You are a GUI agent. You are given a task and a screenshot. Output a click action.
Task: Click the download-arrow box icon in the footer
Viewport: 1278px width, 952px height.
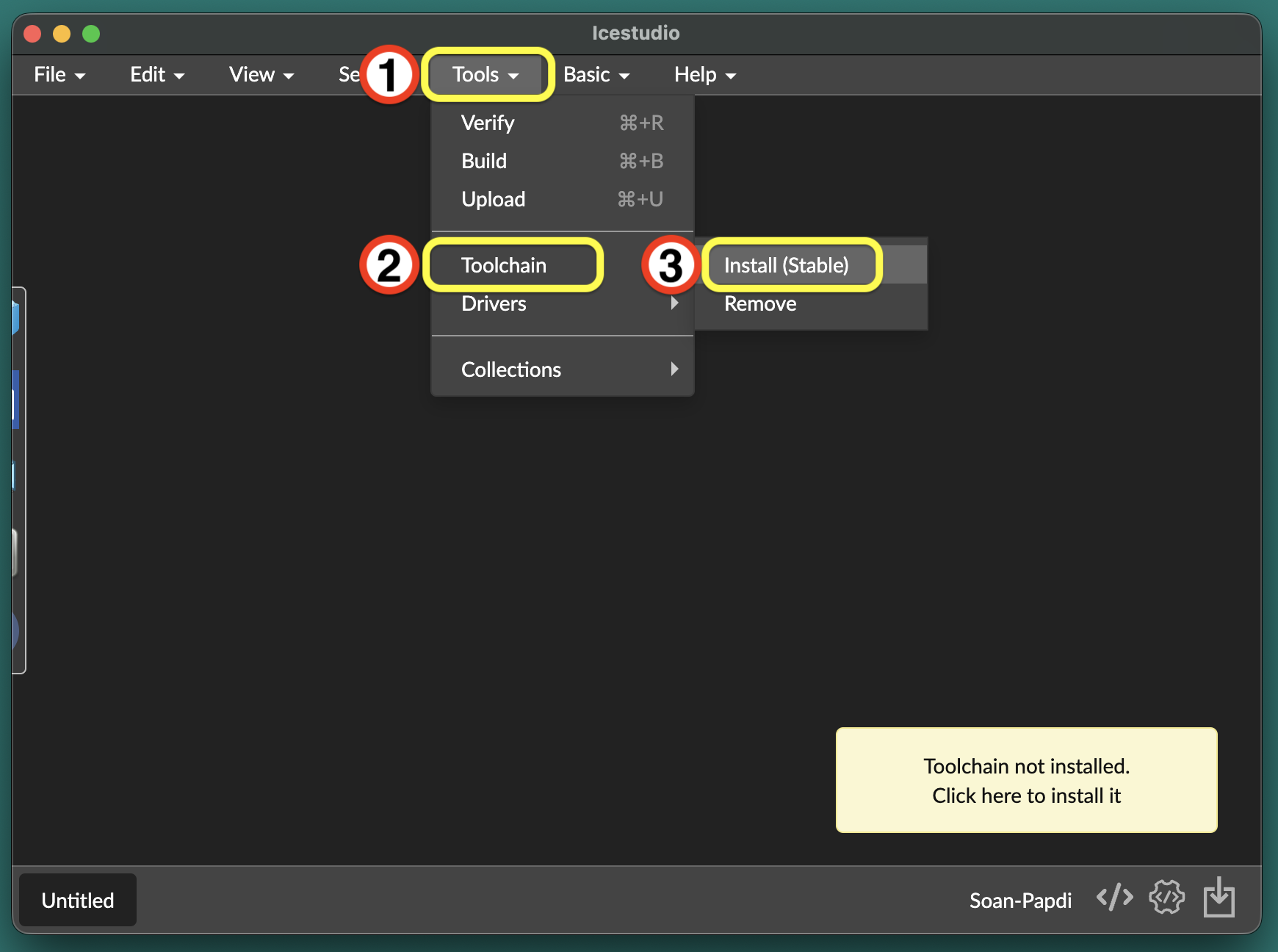1219,897
